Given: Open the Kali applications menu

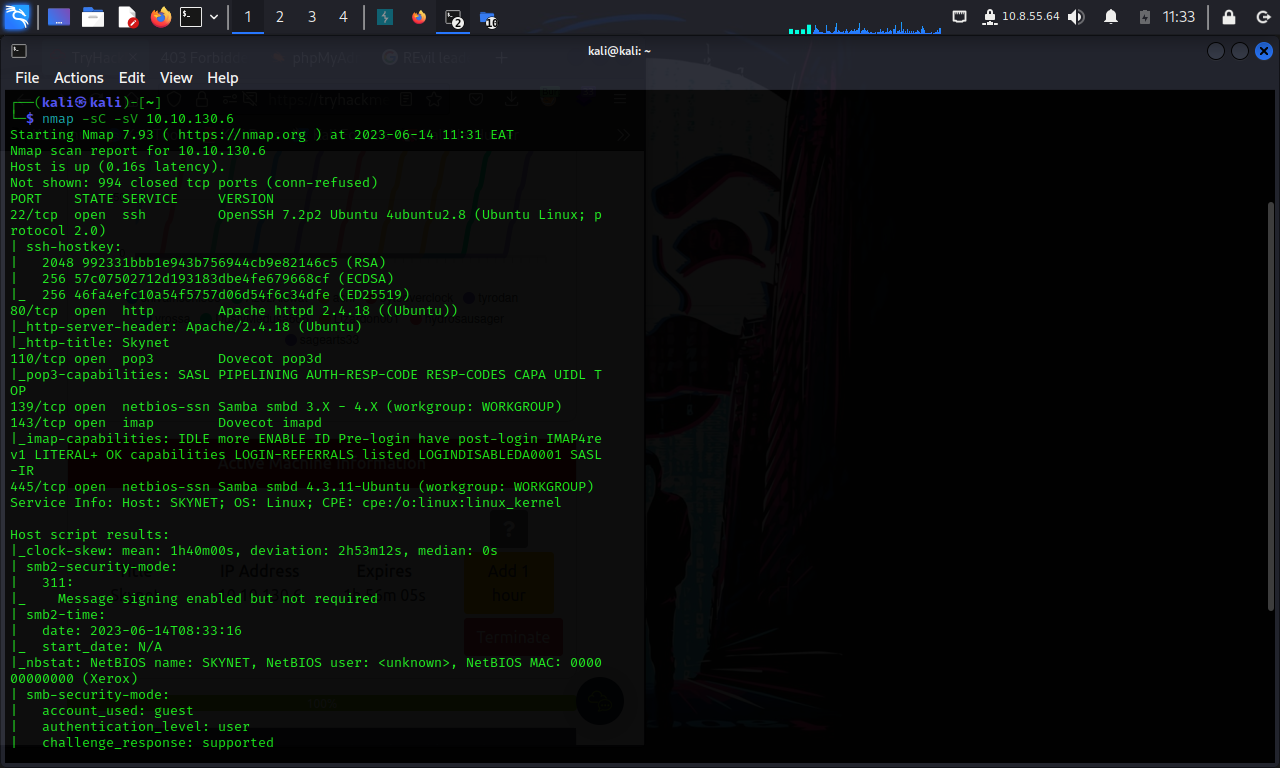Looking at the screenshot, I should pyautogui.click(x=17, y=17).
